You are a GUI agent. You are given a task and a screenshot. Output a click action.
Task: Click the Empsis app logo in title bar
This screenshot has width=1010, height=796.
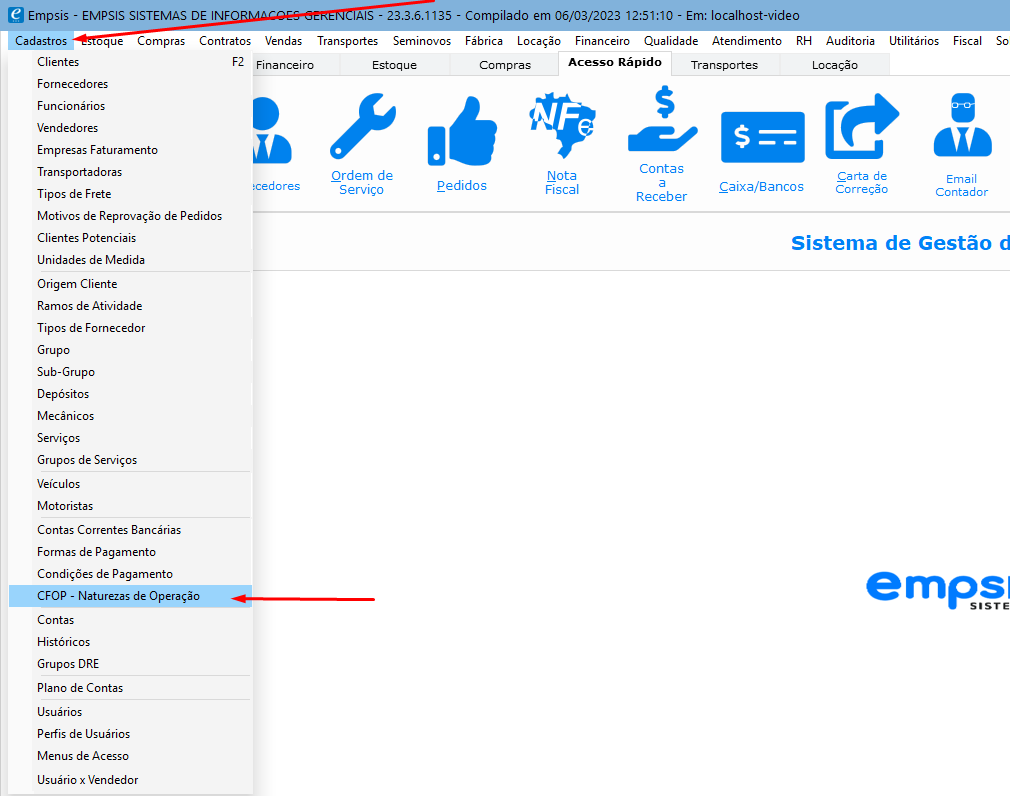pos(15,15)
